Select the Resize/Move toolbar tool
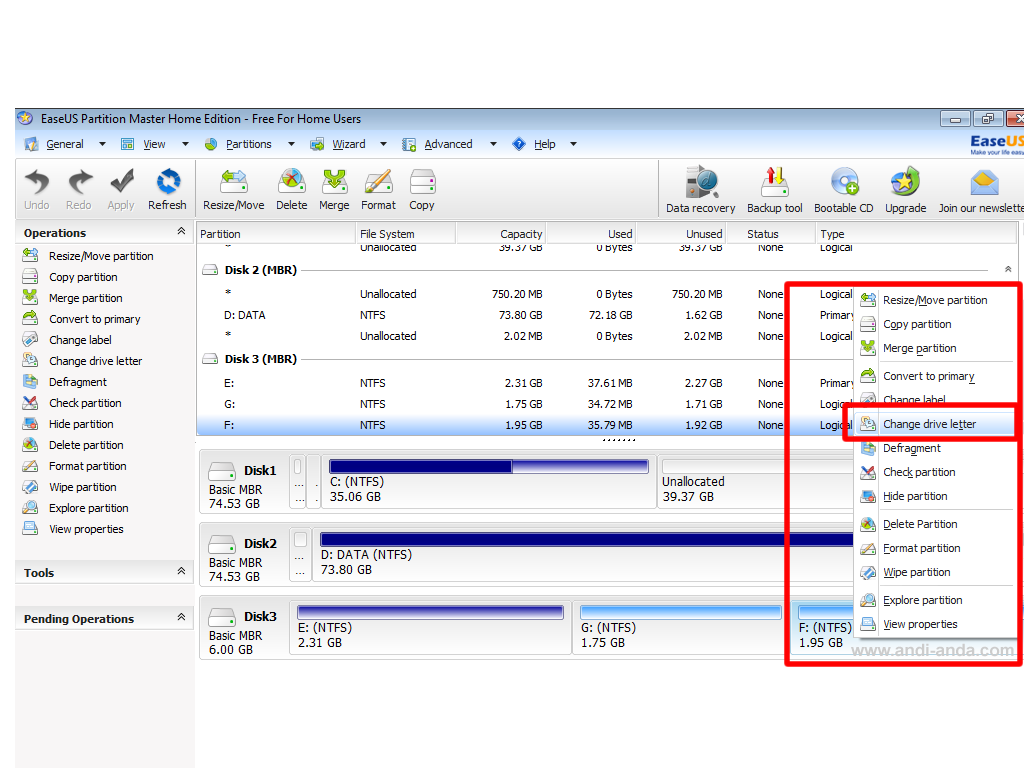 (x=234, y=188)
